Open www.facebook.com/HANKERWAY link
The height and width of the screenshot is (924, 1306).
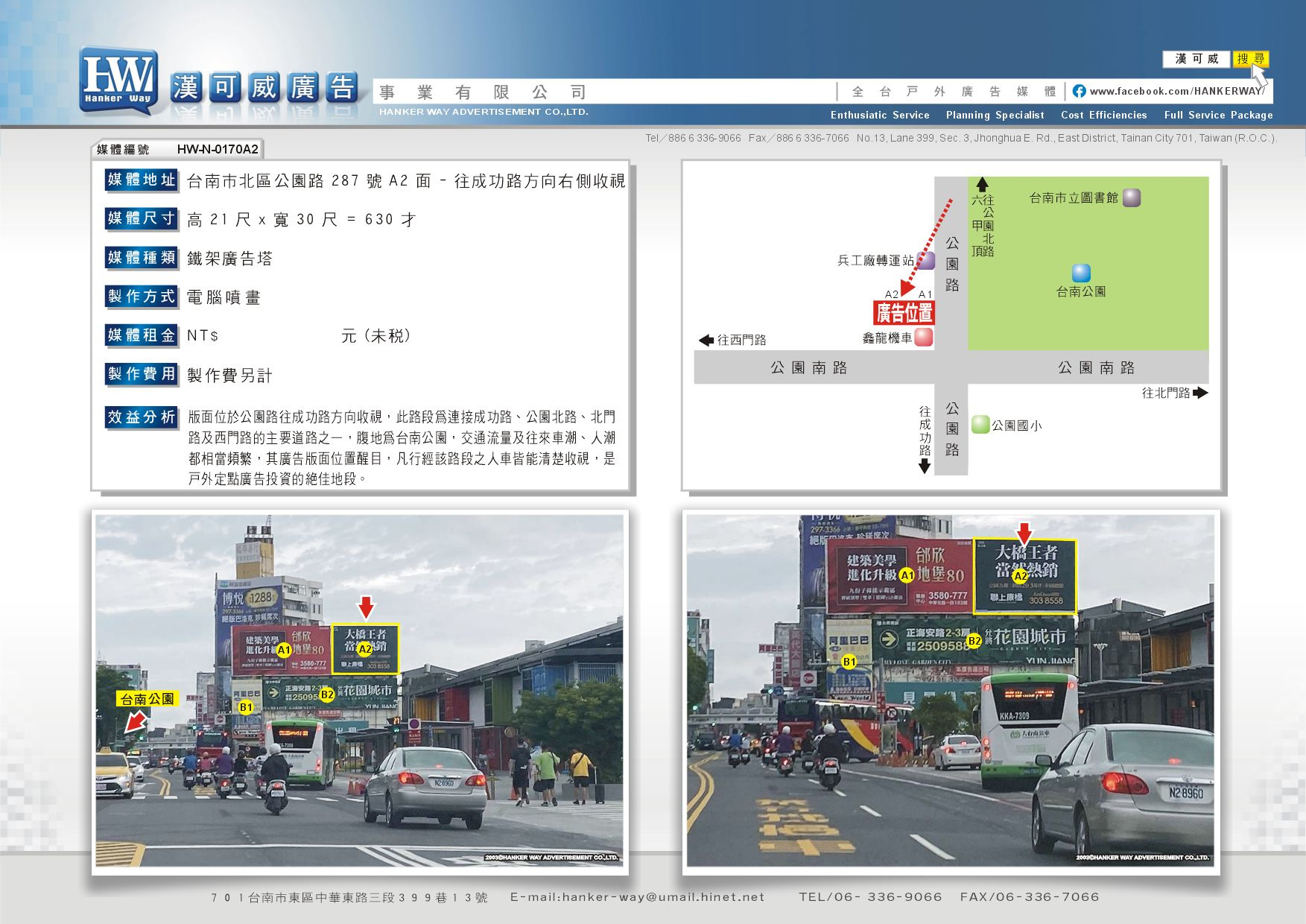pos(1177,91)
